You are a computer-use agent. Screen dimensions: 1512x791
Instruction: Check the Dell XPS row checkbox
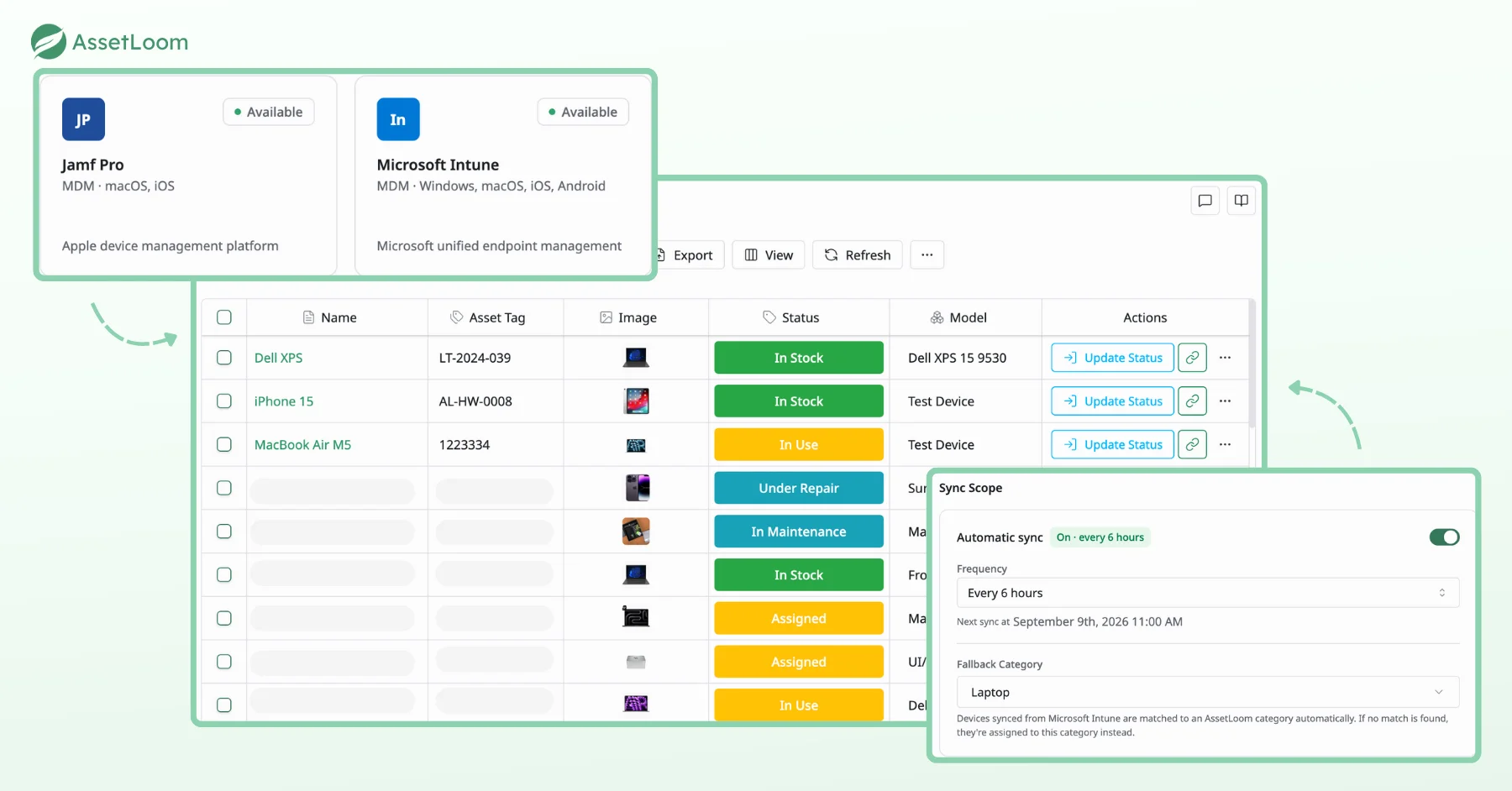(224, 358)
